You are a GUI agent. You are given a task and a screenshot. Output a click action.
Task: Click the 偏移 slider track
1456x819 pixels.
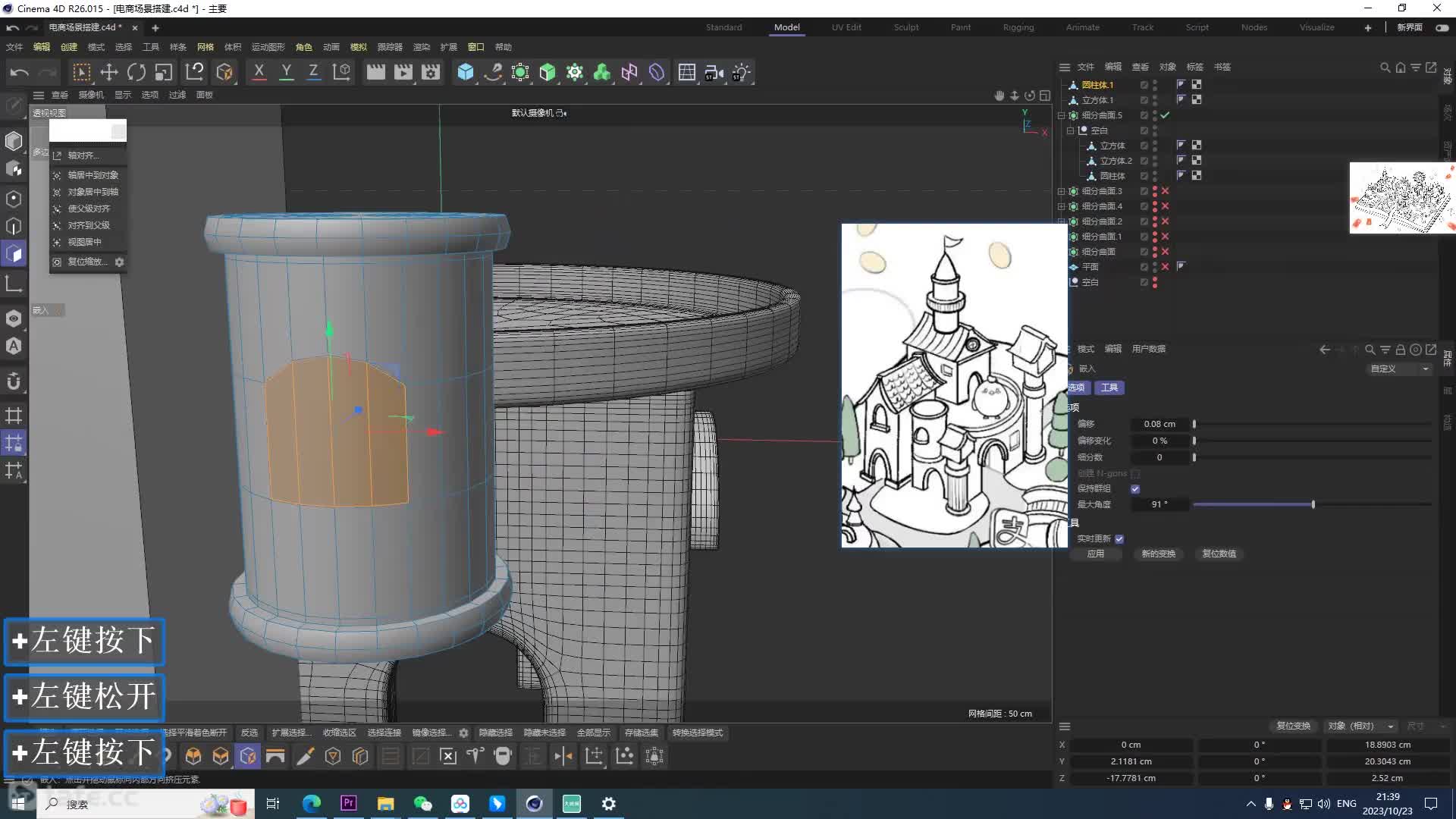pos(1312,425)
